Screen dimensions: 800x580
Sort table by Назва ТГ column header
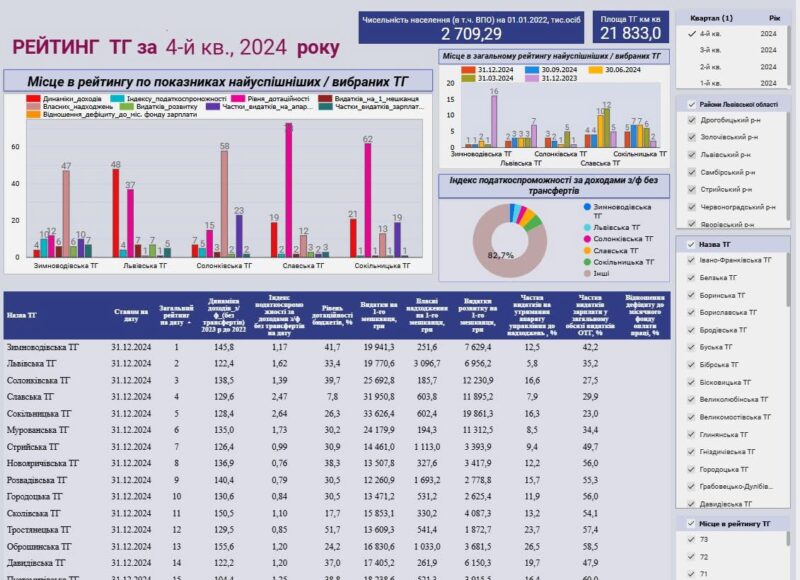click(x=22, y=316)
